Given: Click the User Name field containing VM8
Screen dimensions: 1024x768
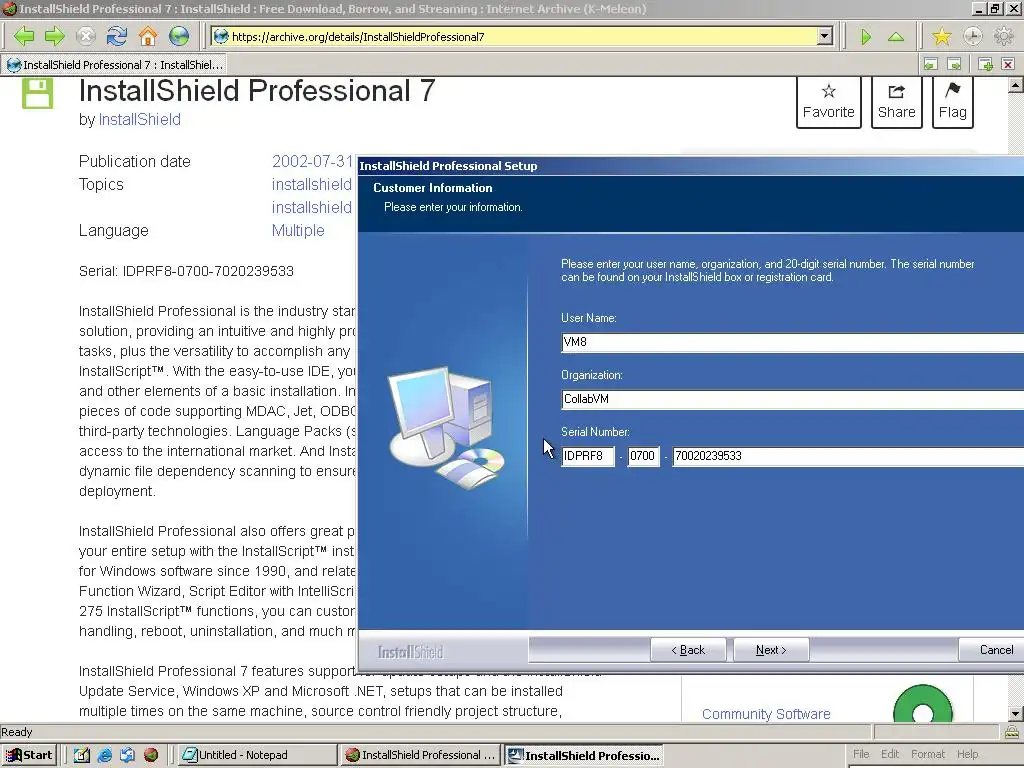Looking at the screenshot, I should (792, 342).
